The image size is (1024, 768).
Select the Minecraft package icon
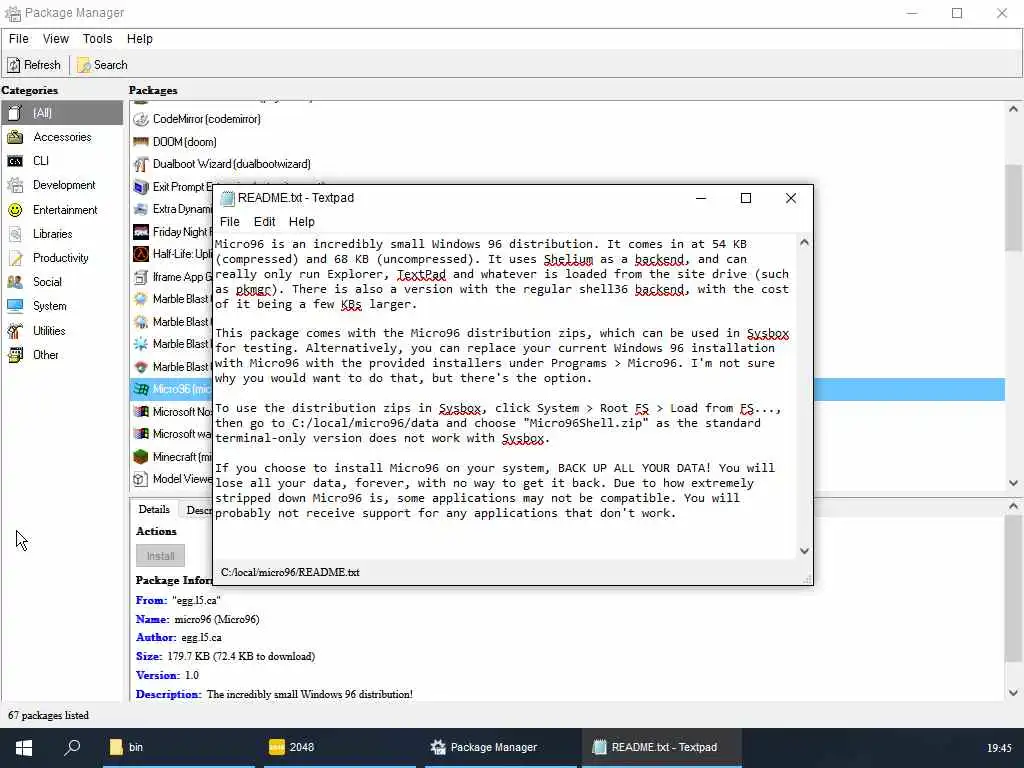140,457
